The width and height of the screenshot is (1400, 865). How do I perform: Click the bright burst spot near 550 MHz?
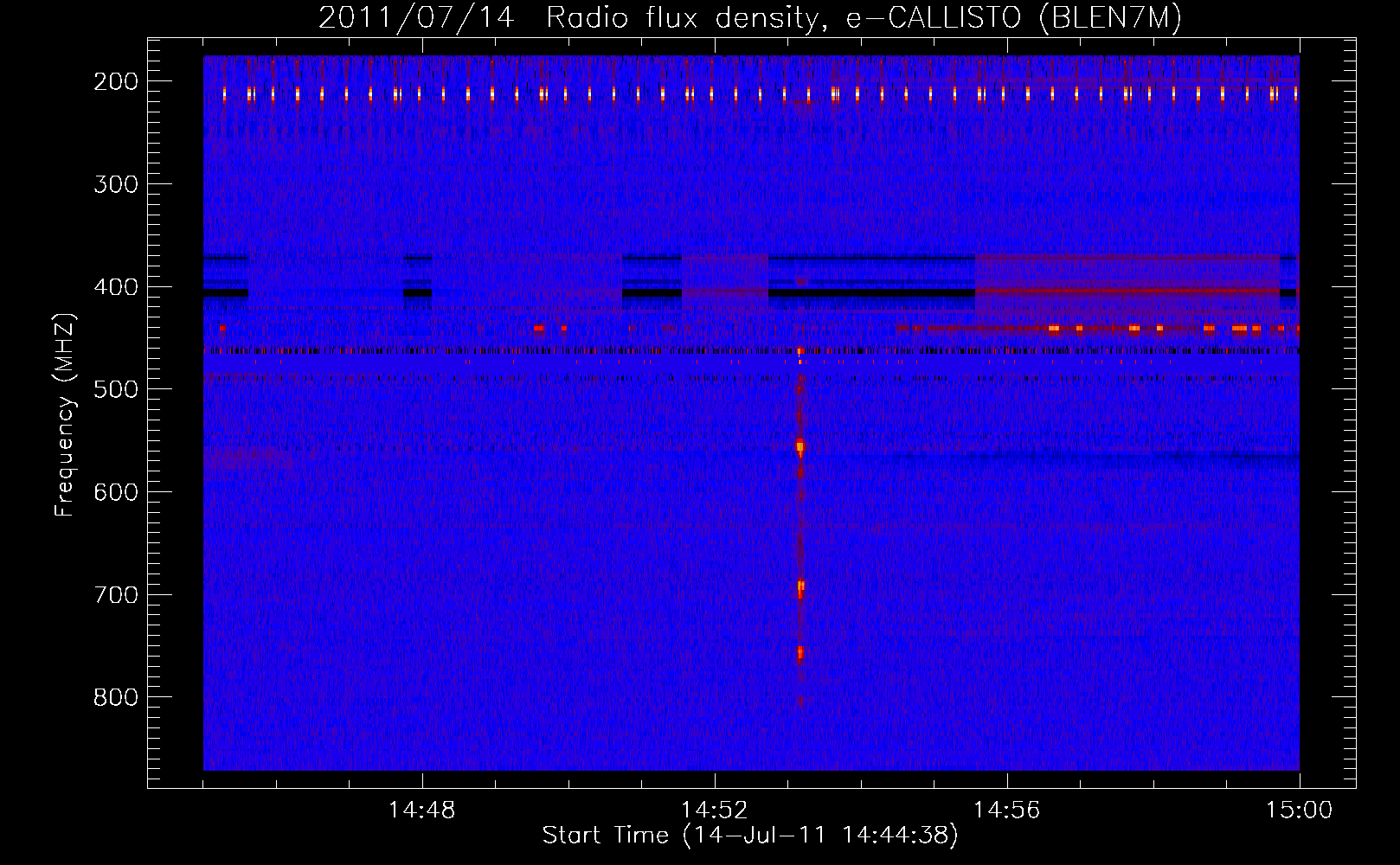800,447
